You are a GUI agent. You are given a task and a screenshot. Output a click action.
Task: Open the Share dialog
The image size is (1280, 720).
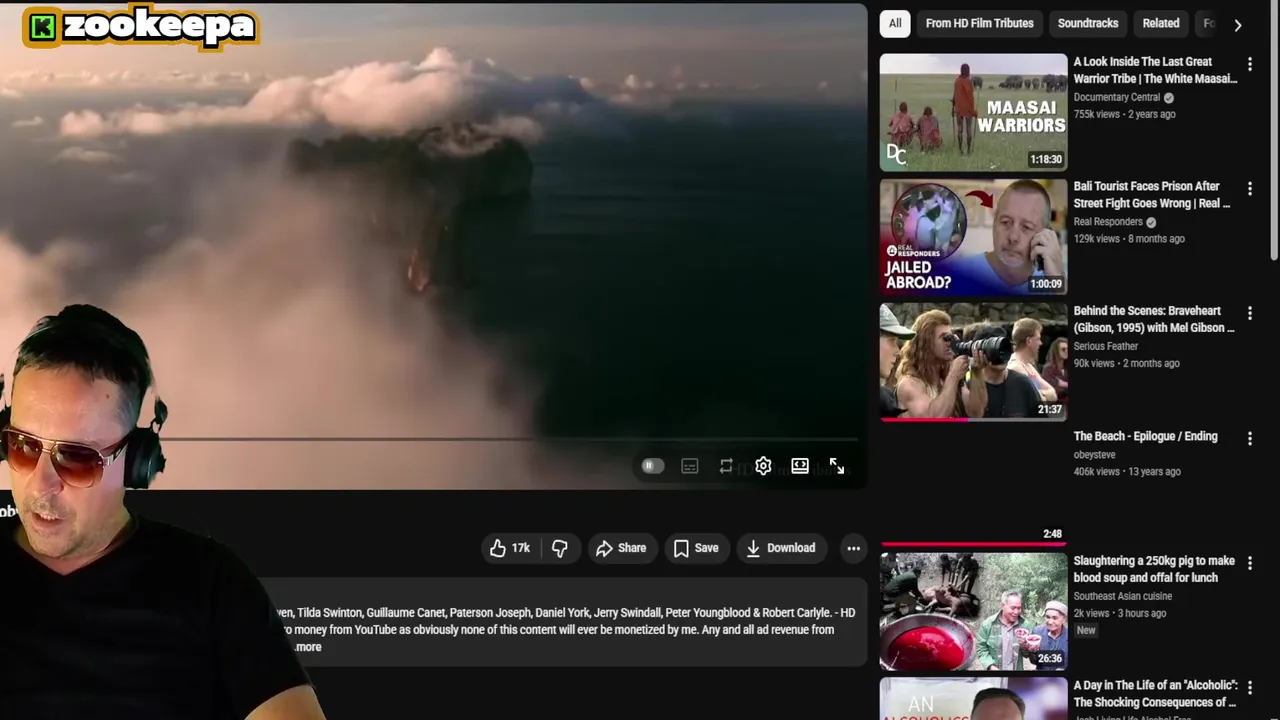click(622, 548)
